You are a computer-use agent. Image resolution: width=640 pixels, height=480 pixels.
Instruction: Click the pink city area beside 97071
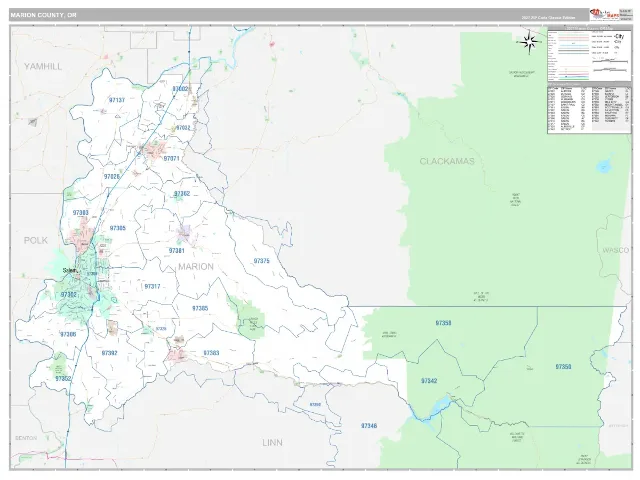point(154,149)
